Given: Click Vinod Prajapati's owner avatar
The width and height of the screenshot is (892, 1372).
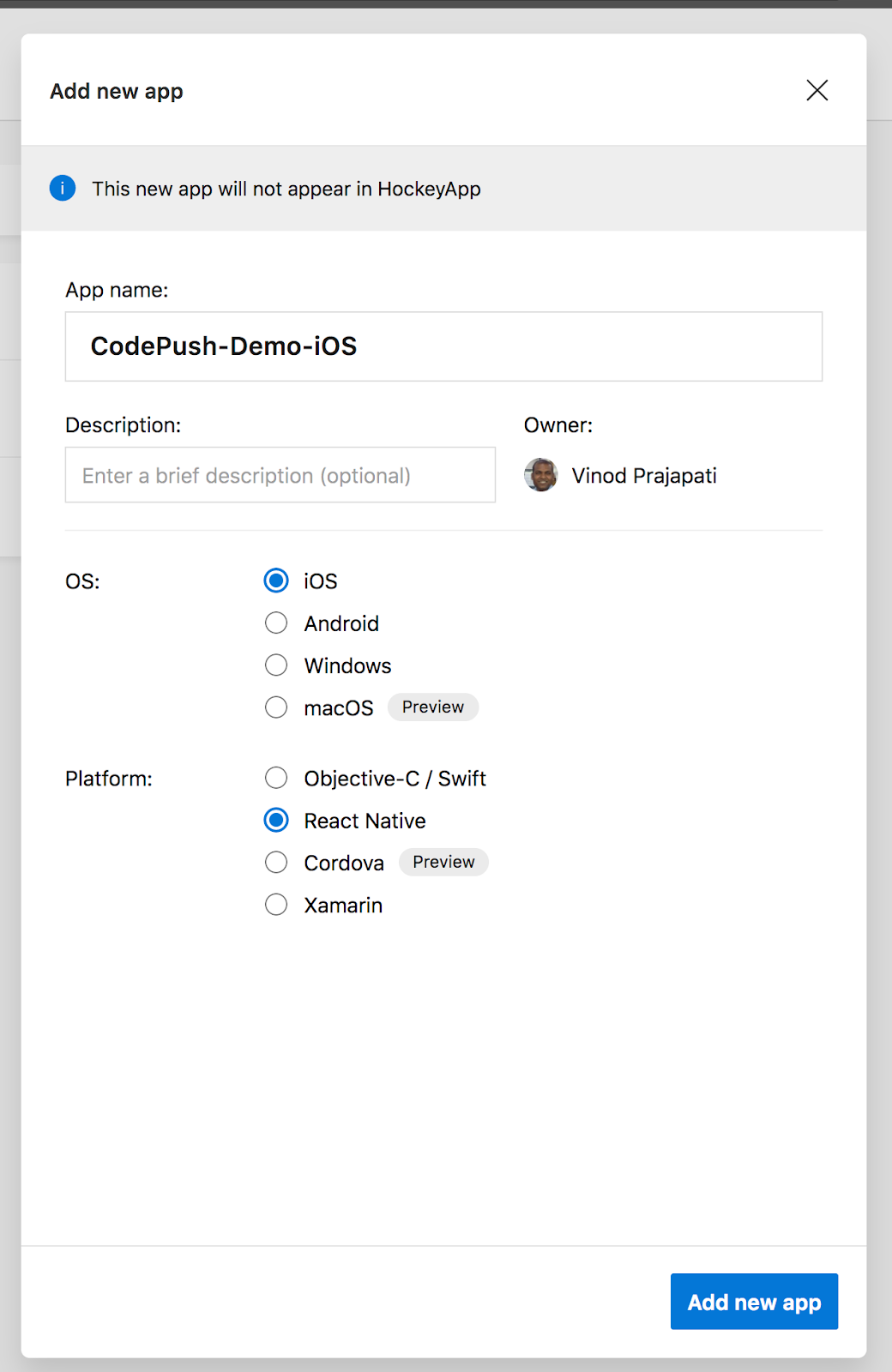Looking at the screenshot, I should point(541,475).
